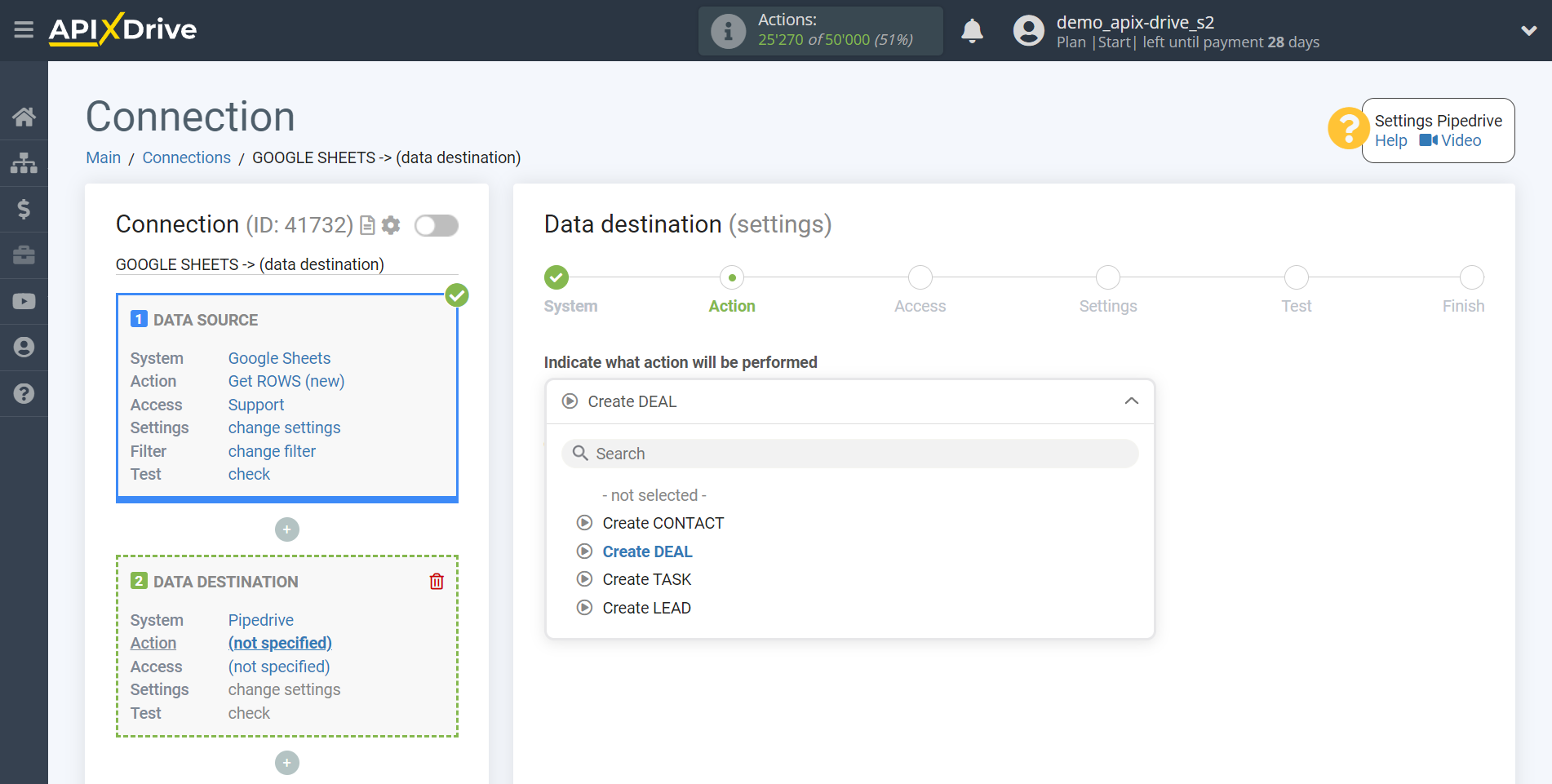Go to the System step
The width and height of the screenshot is (1552, 784).
click(557, 277)
